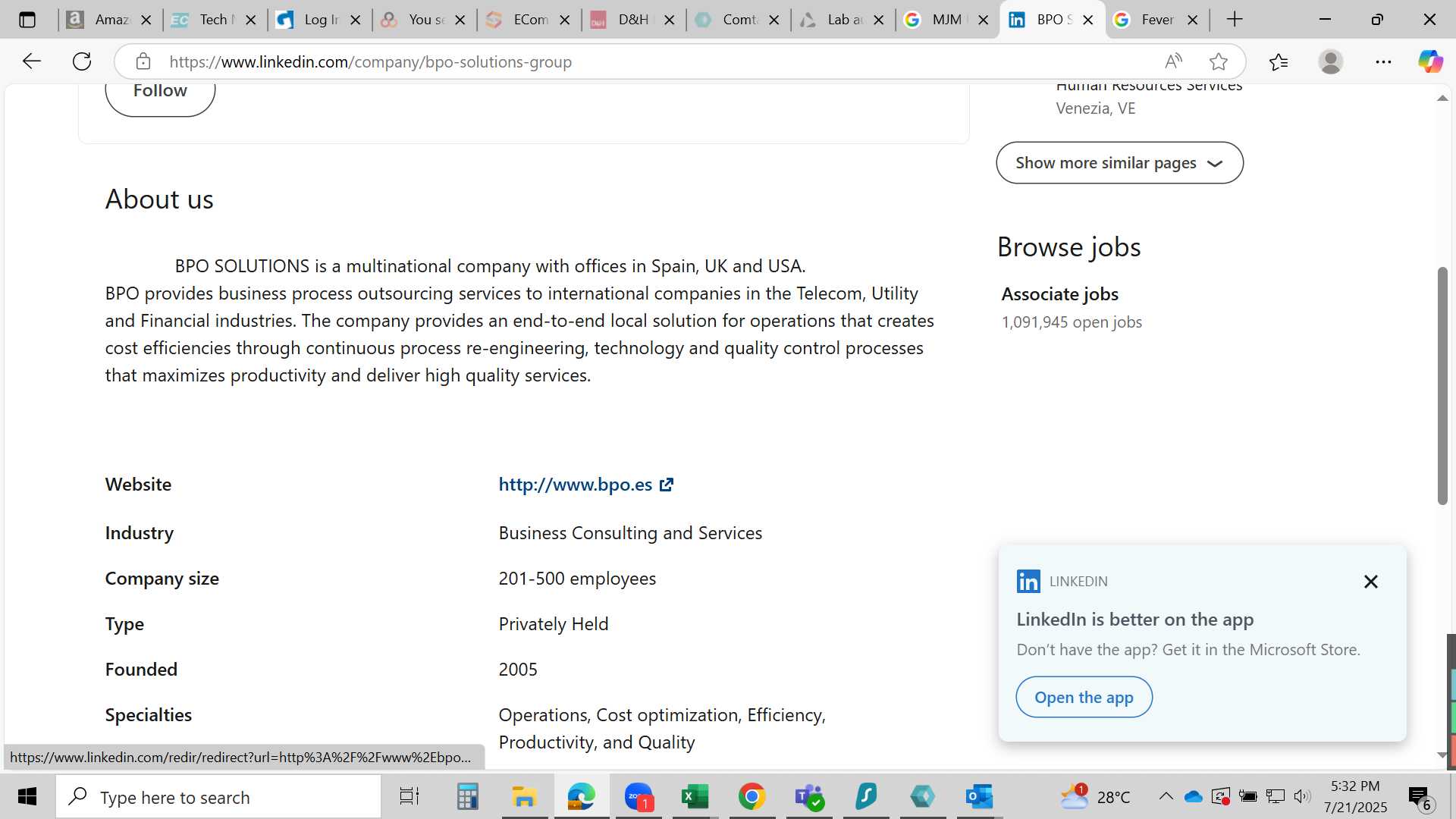Click the About us heading
The height and width of the screenshot is (819, 1456).
click(159, 199)
